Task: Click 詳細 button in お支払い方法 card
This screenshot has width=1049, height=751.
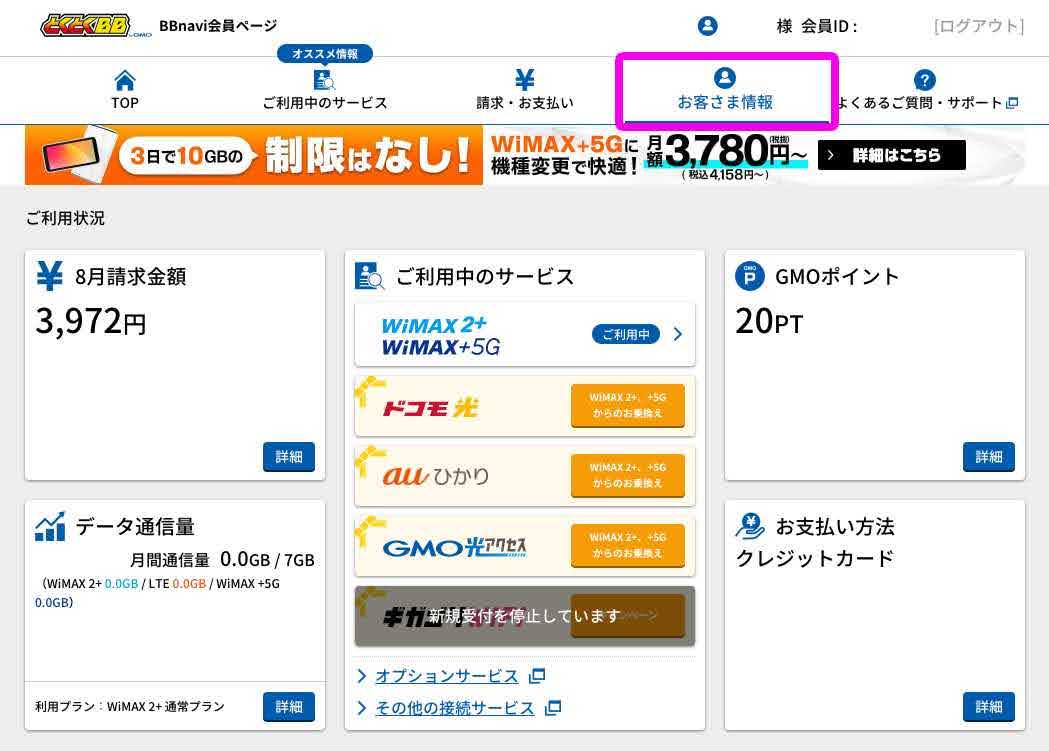Action: [x=988, y=707]
